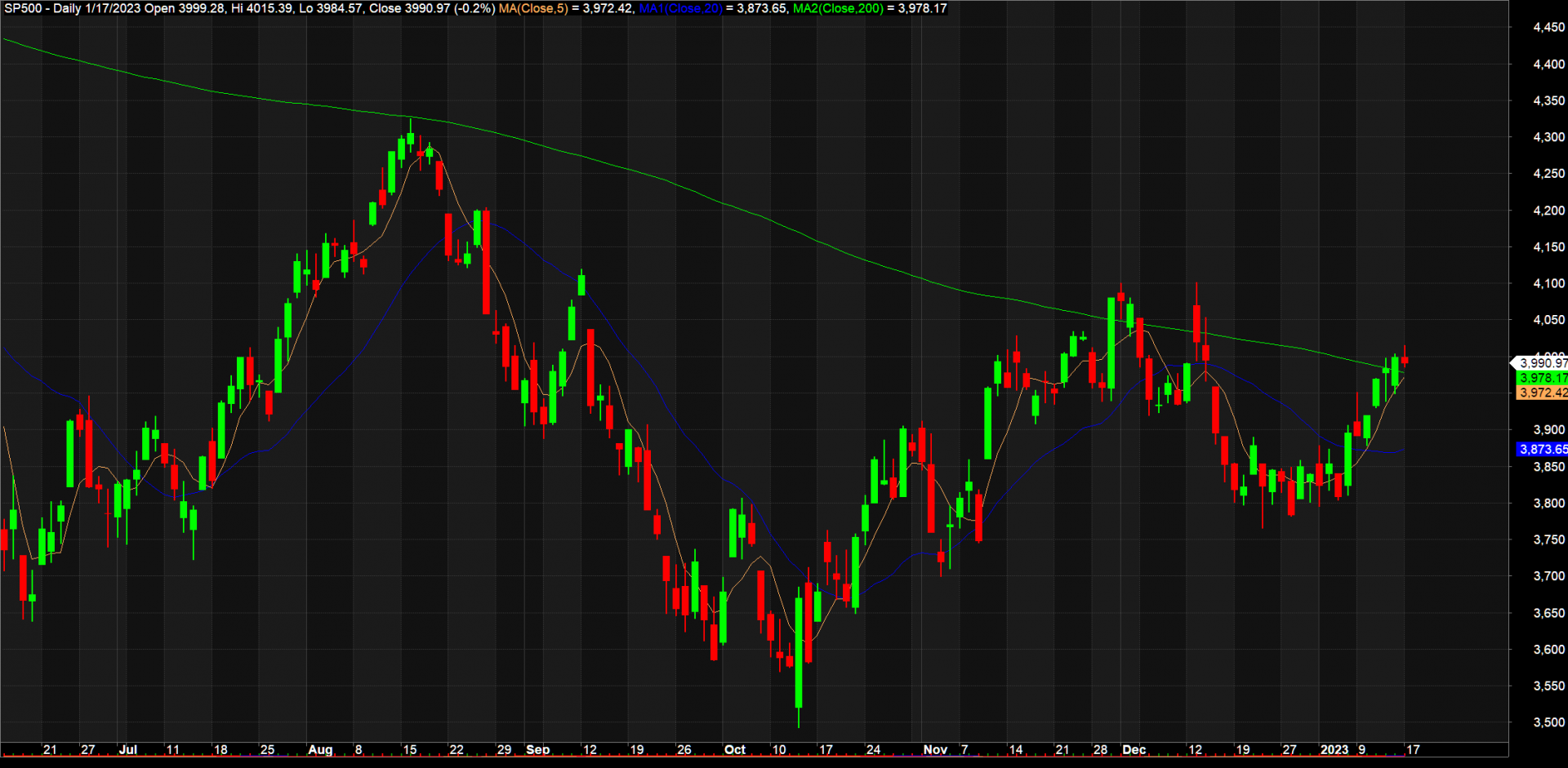Select the green 3,978.17 price marker
Viewport: 1568px width, 768px height.
pos(1542,378)
